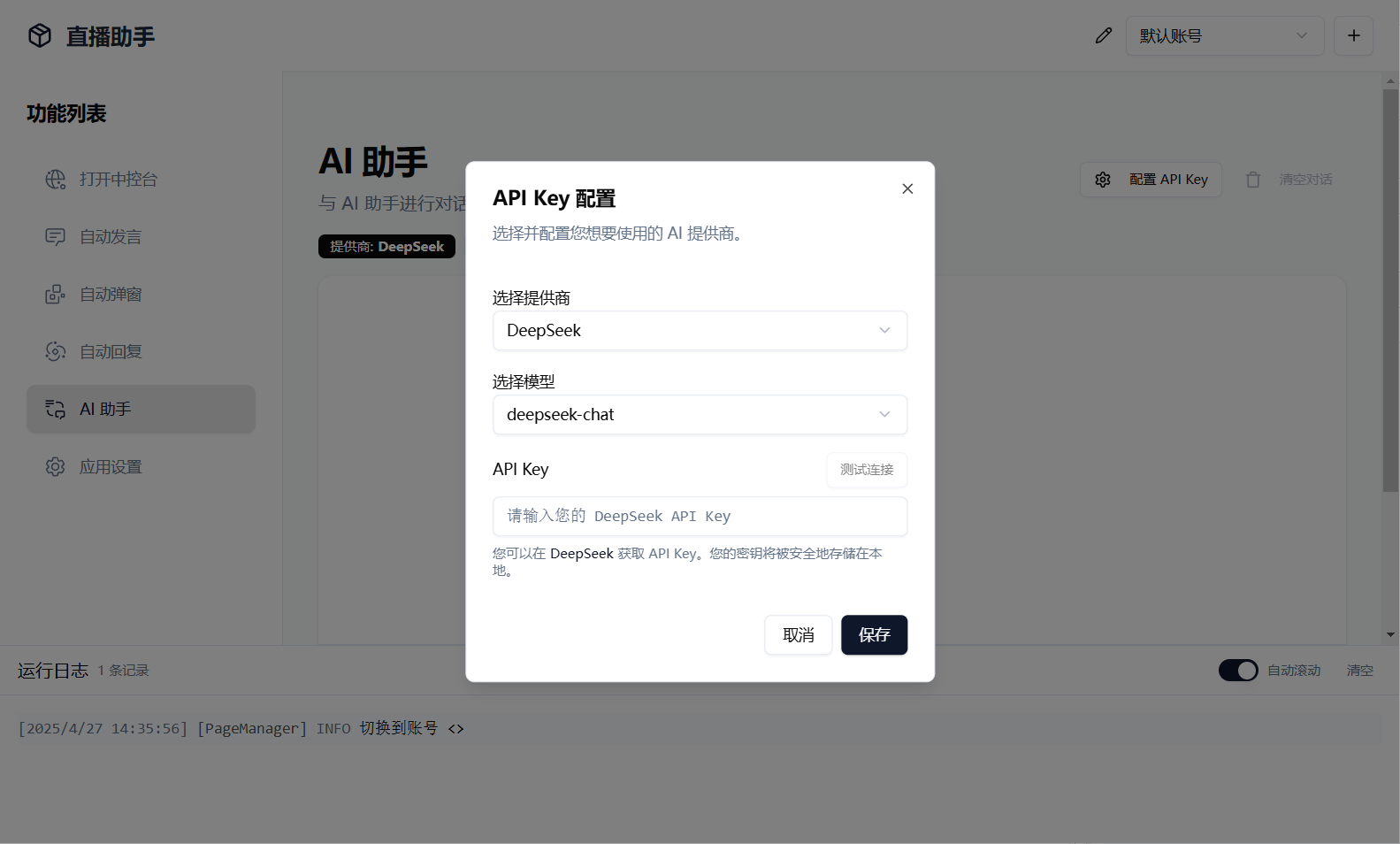Go to 自动弹窗 in sidebar
The width and height of the screenshot is (1400, 844).
[x=141, y=294]
